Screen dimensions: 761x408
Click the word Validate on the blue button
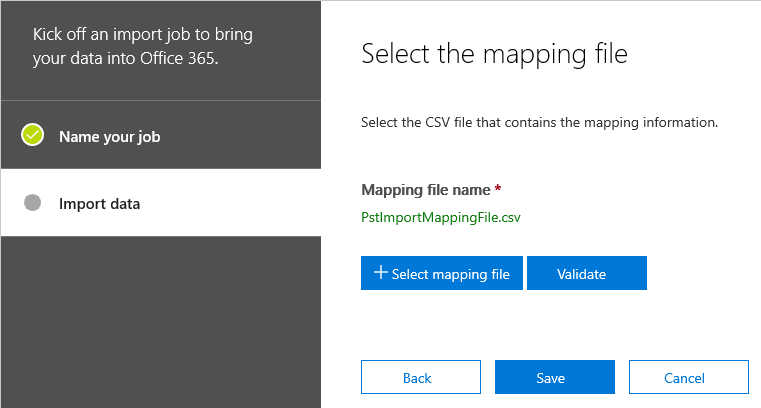click(581, 274)
